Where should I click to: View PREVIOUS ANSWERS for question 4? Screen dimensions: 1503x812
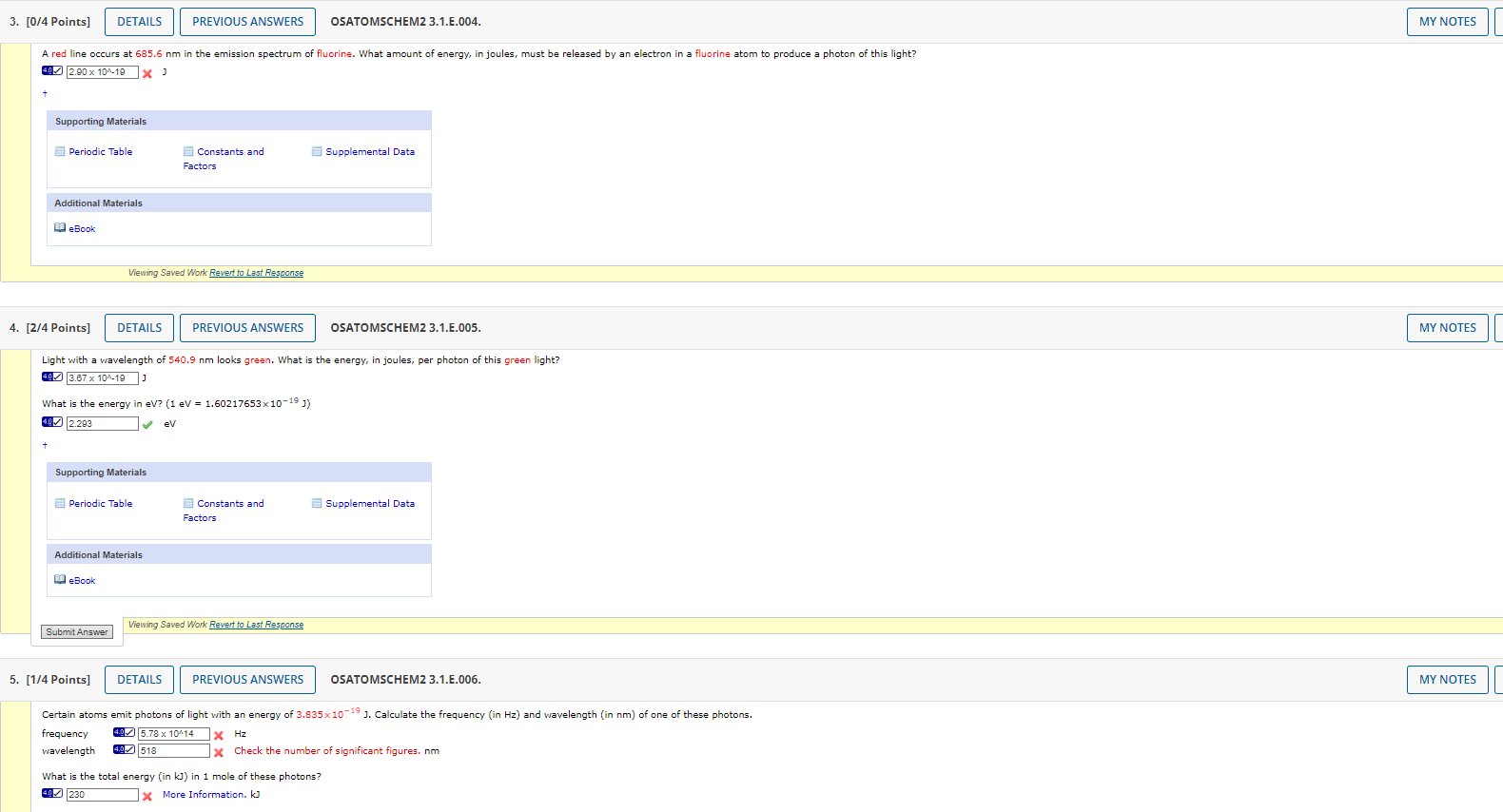coord(248,328)
